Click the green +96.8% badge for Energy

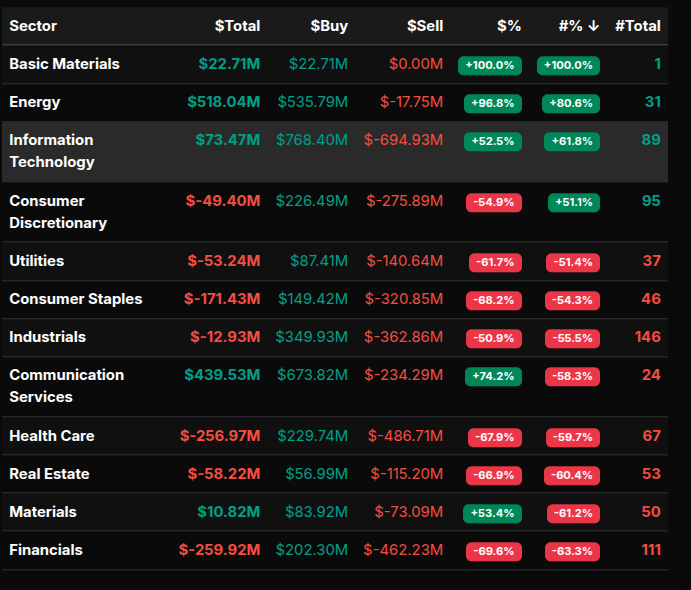click(492, 103)
